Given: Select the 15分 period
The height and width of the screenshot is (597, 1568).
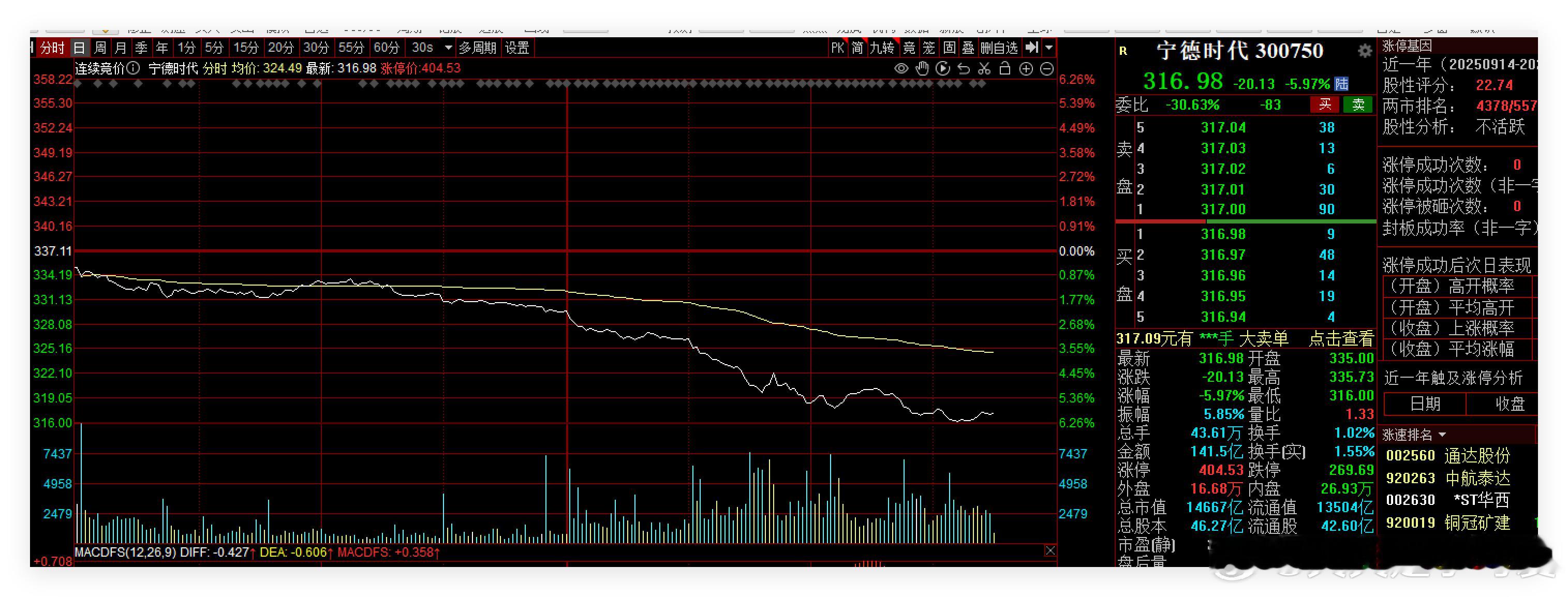Looking at the screenshot, I should (x=246, y=48).
